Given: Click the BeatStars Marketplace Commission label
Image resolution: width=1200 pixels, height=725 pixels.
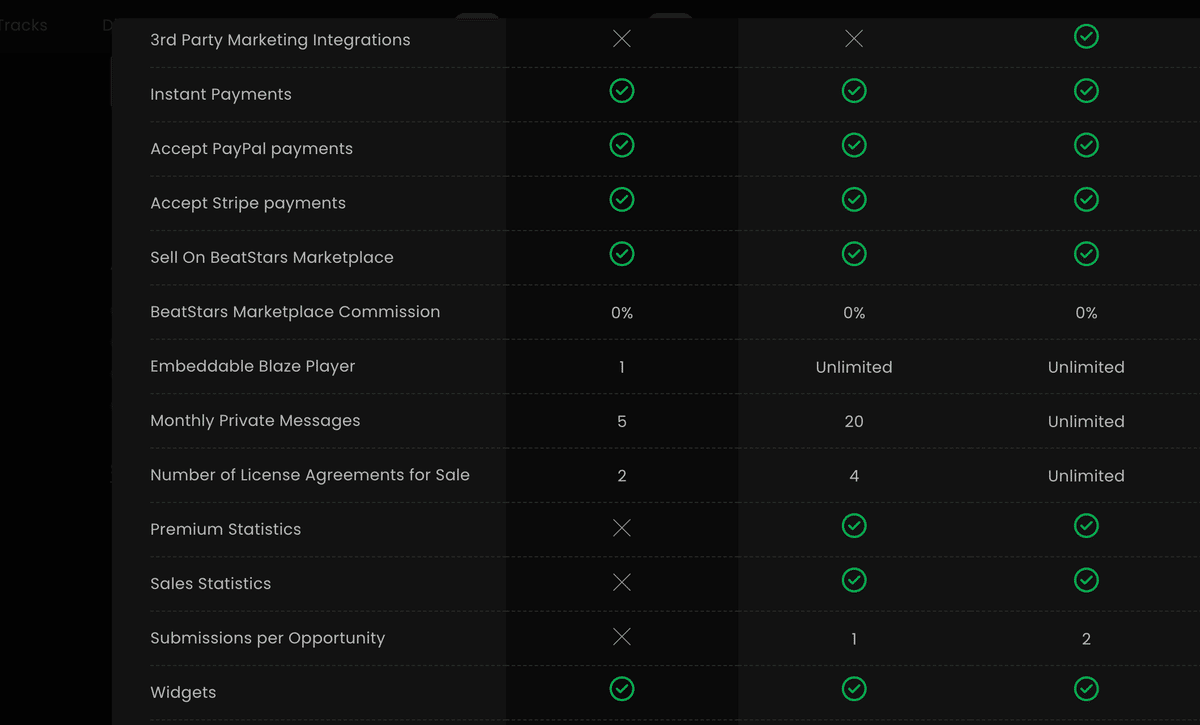Looking at the screenshot, I should (295, 312).
